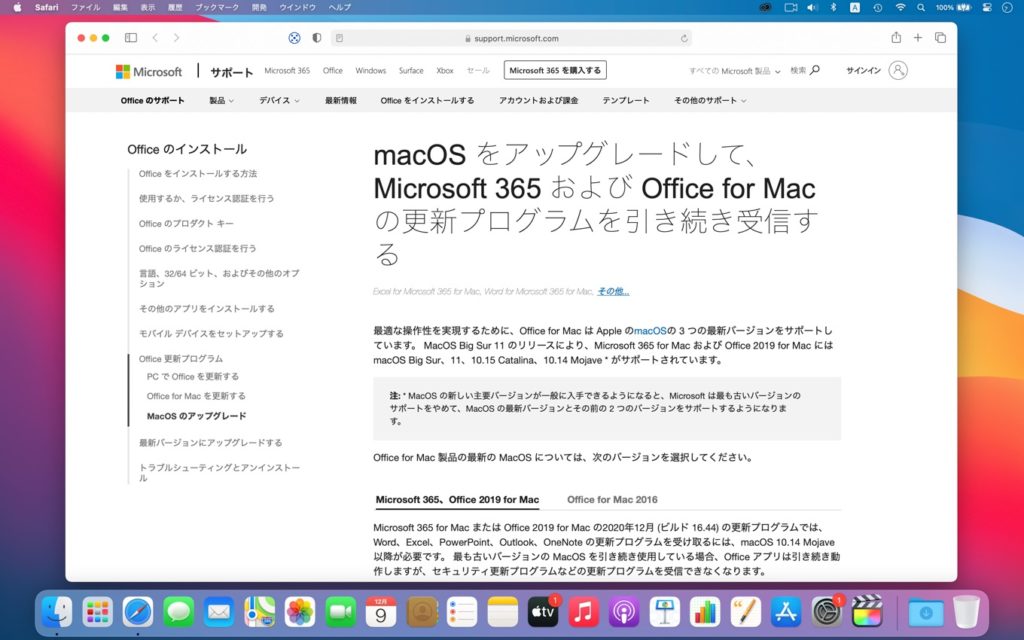Viewport: 1024px width, 640px height.
Task: Click the Microsoft 365 を購入する button
Action: tap(553, 70)
